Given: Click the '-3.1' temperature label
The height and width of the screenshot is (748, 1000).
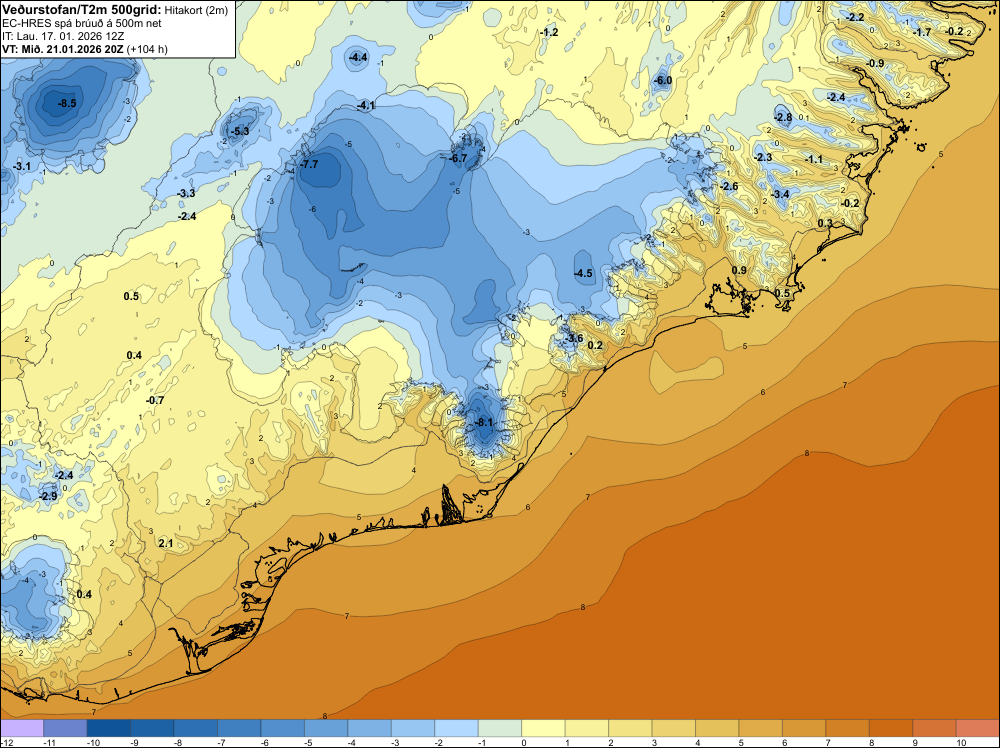Looking at the screenshot, I should (x=22, y=166).
